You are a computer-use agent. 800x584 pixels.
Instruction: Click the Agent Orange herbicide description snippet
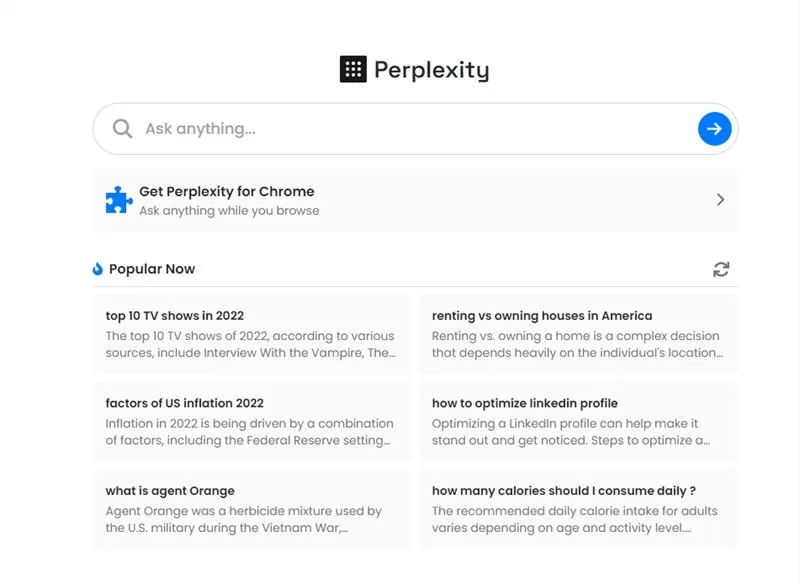coord(244,519)
